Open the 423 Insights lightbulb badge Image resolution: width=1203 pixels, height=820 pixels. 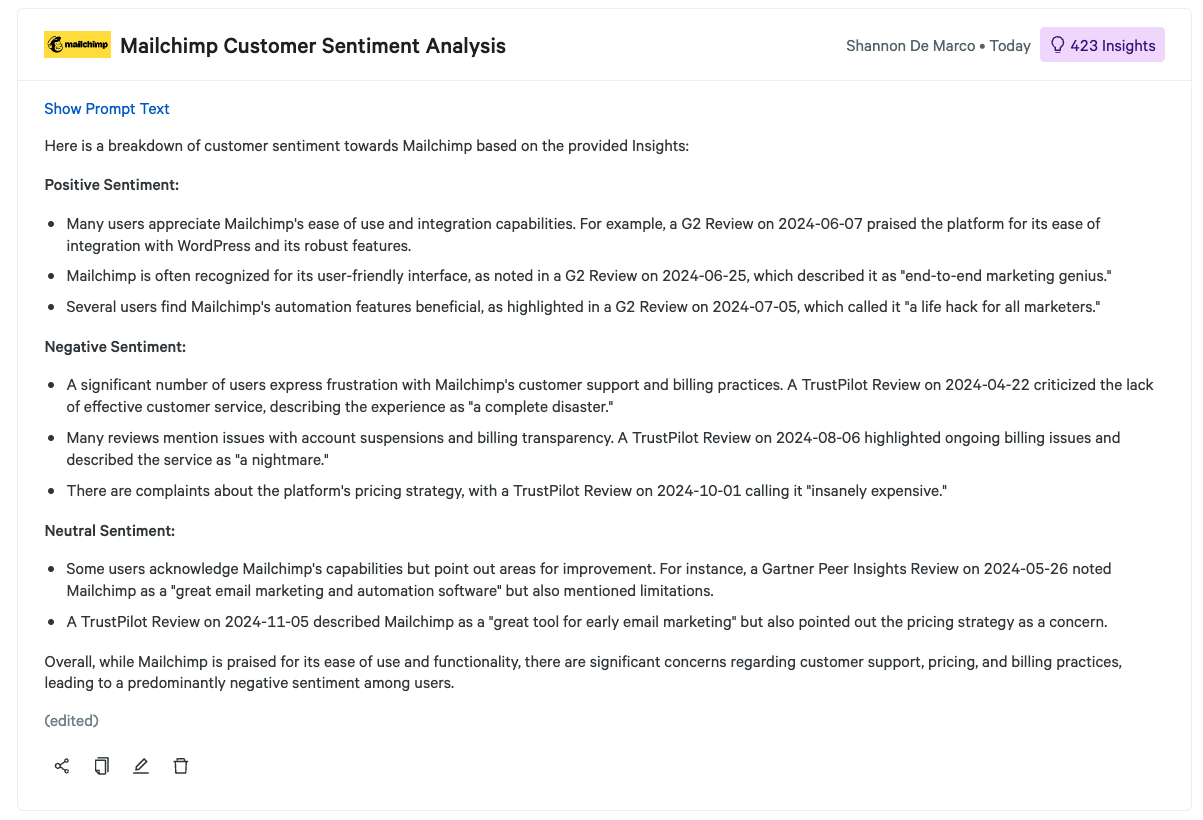click(x=1102, y=45)
